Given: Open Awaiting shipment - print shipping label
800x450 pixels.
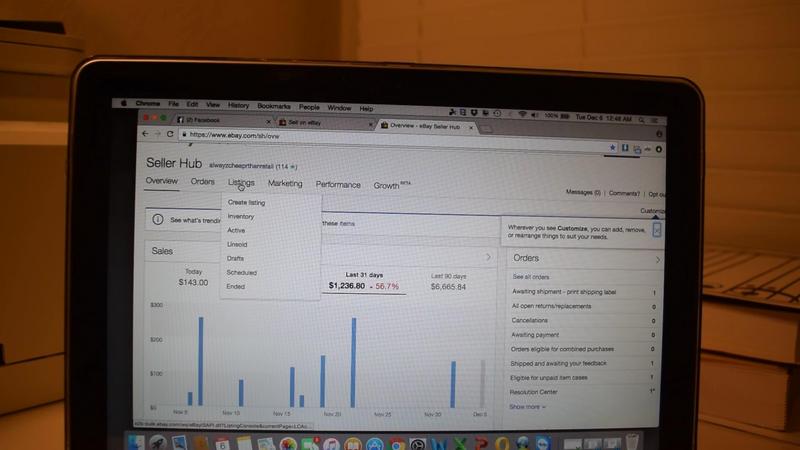Looking at the screenshot, I should 564,292.
